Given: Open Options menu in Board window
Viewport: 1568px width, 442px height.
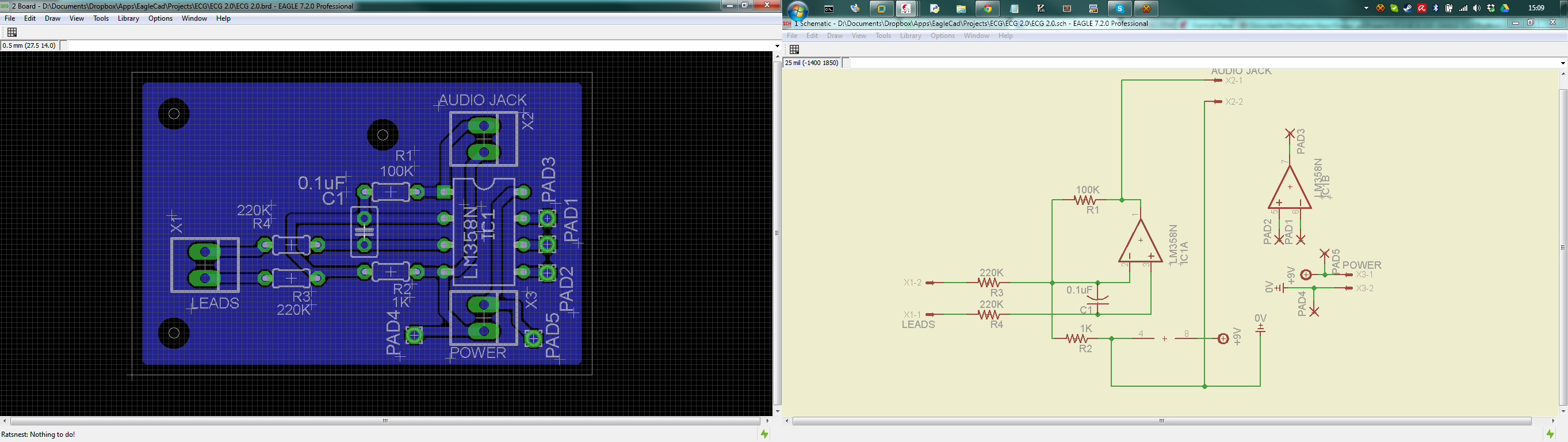Looking at the screenshot, I should point(160,18).
